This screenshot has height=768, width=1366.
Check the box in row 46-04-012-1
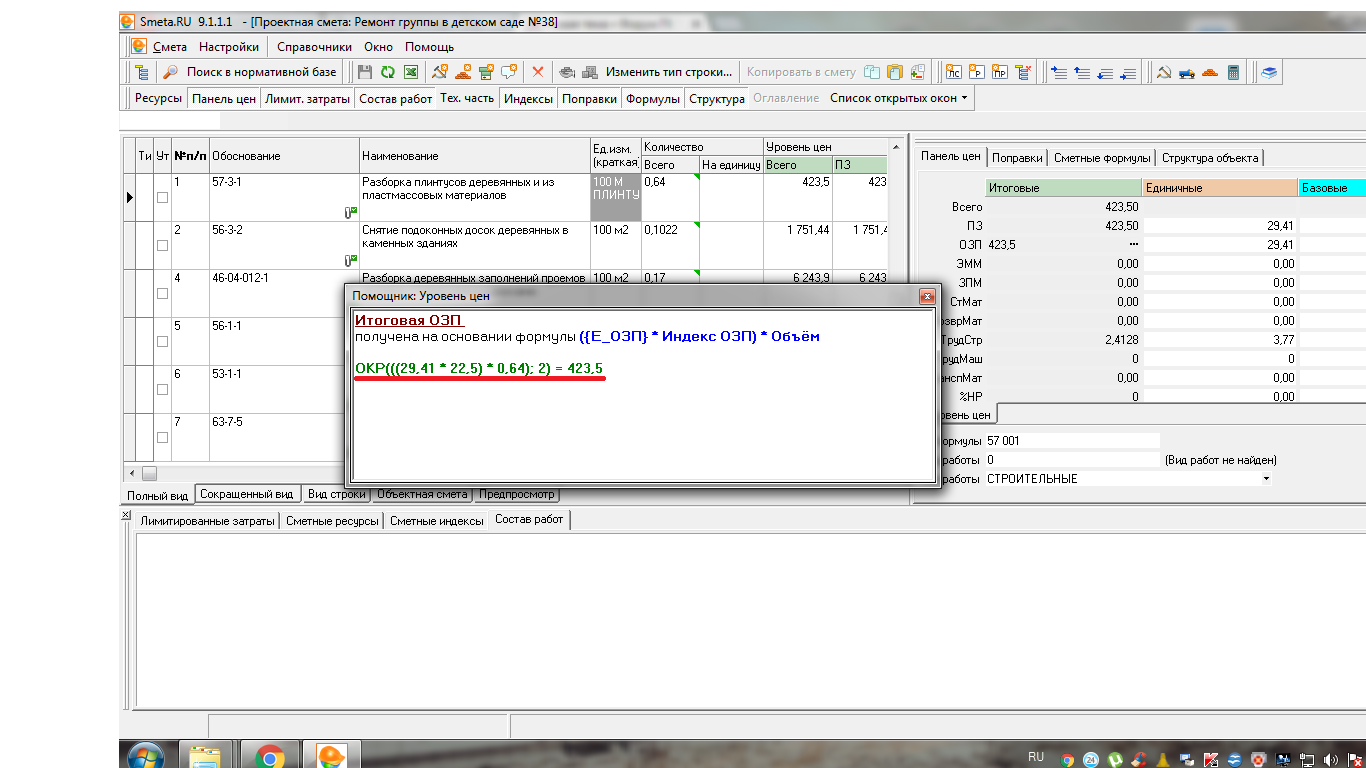coord(162,294)
